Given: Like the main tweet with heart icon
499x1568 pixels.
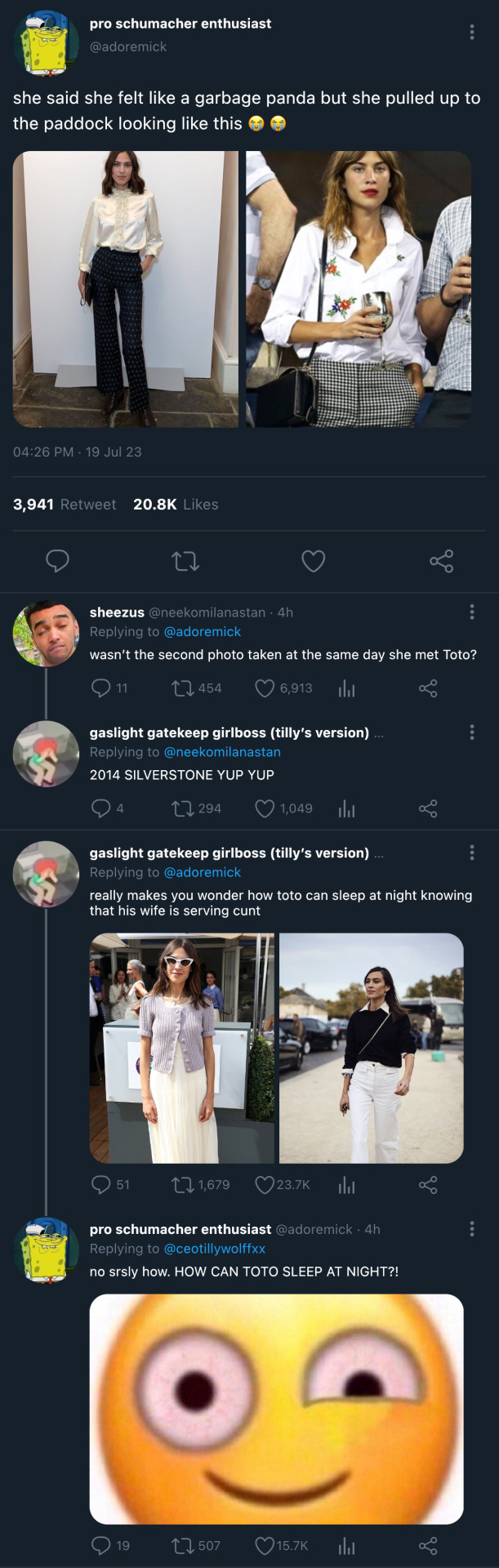Looking at the screenshot, I should pos(314,561).
